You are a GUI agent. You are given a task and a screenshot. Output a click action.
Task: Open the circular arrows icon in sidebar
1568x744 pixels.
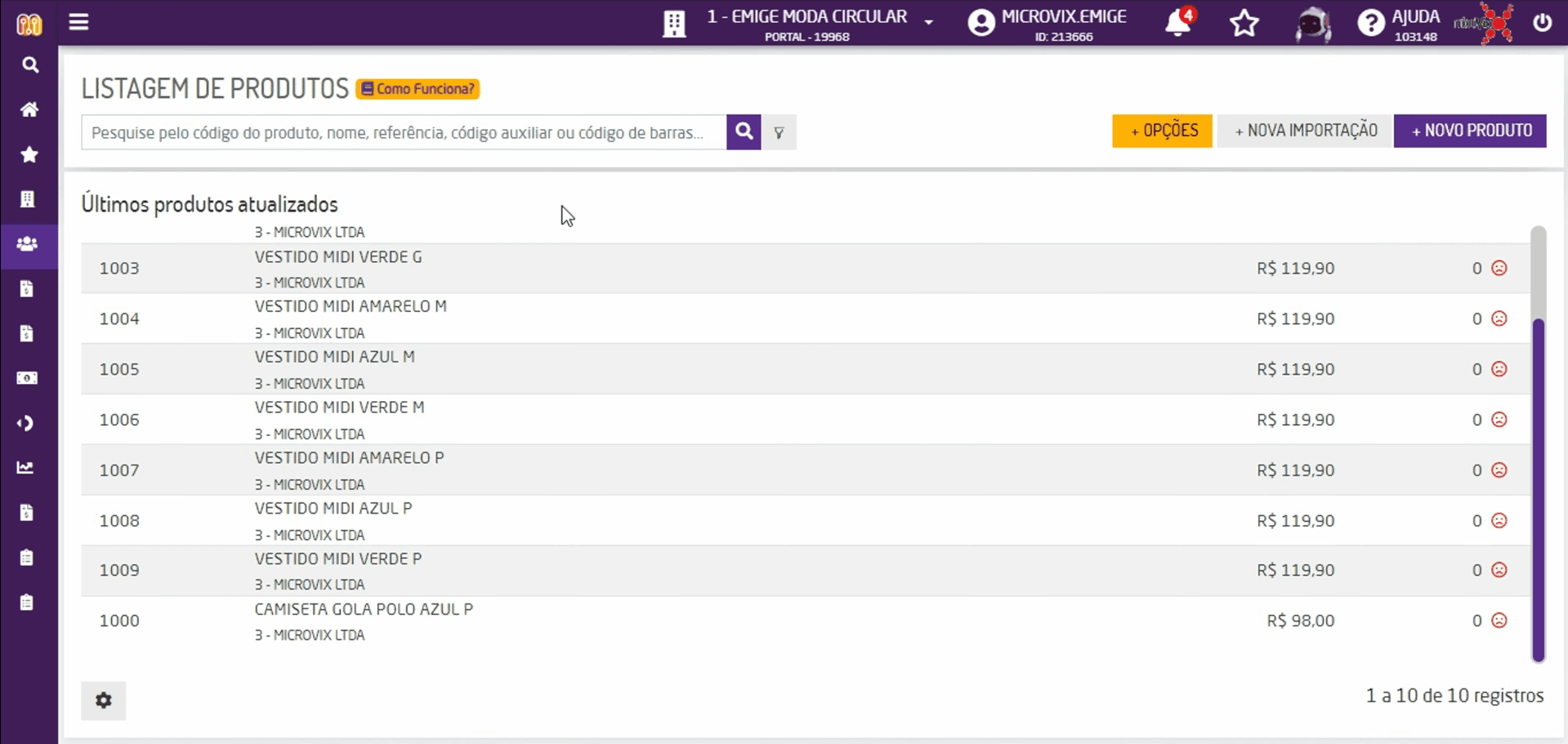tap(26, 423)
